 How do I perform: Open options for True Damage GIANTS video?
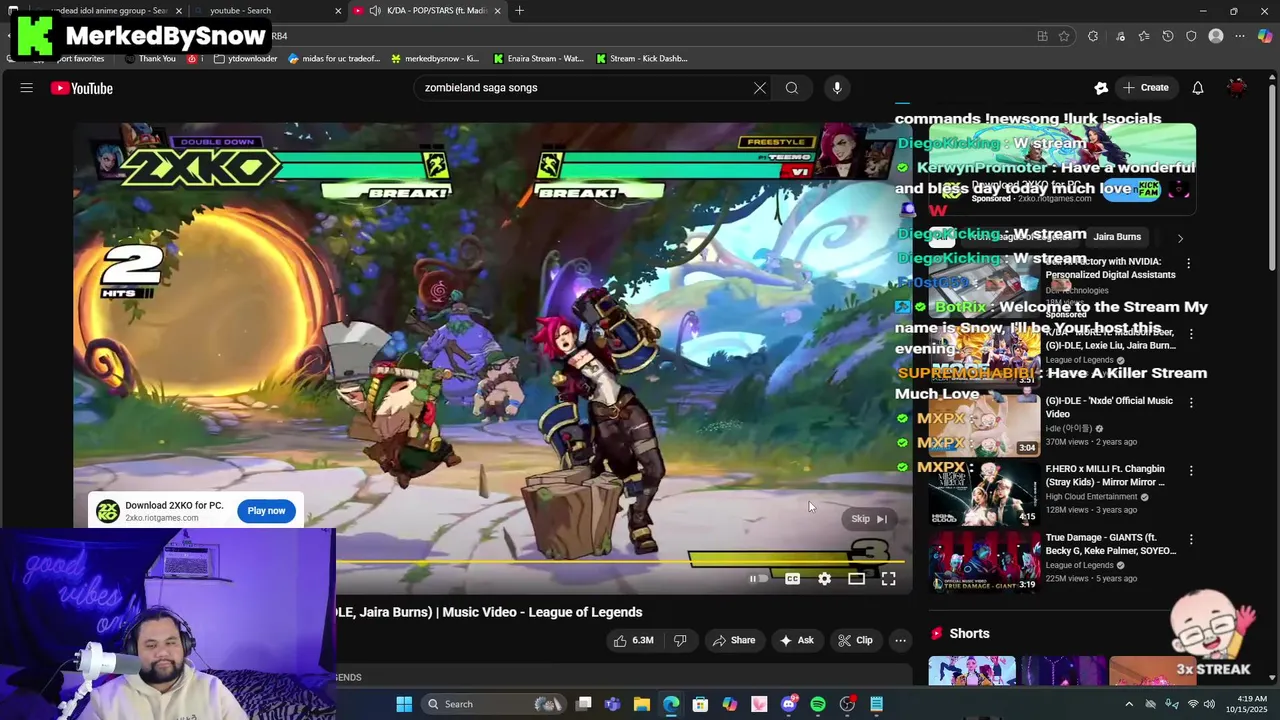click(x=1191, y=539)
